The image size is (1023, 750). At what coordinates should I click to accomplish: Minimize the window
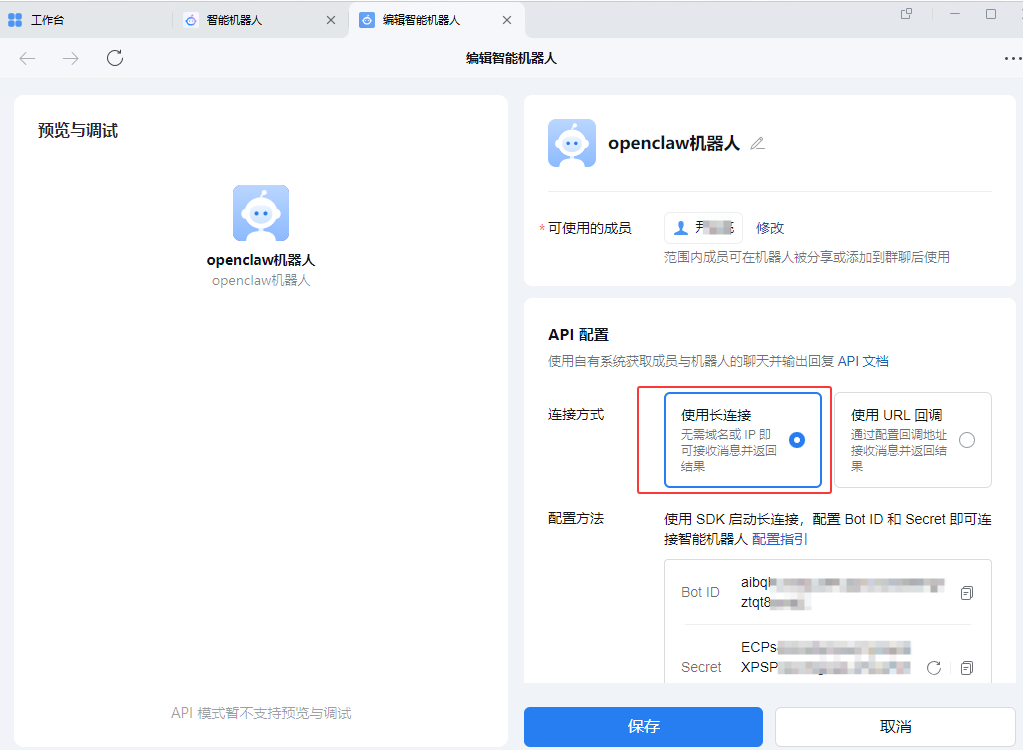tap(955, 14)
